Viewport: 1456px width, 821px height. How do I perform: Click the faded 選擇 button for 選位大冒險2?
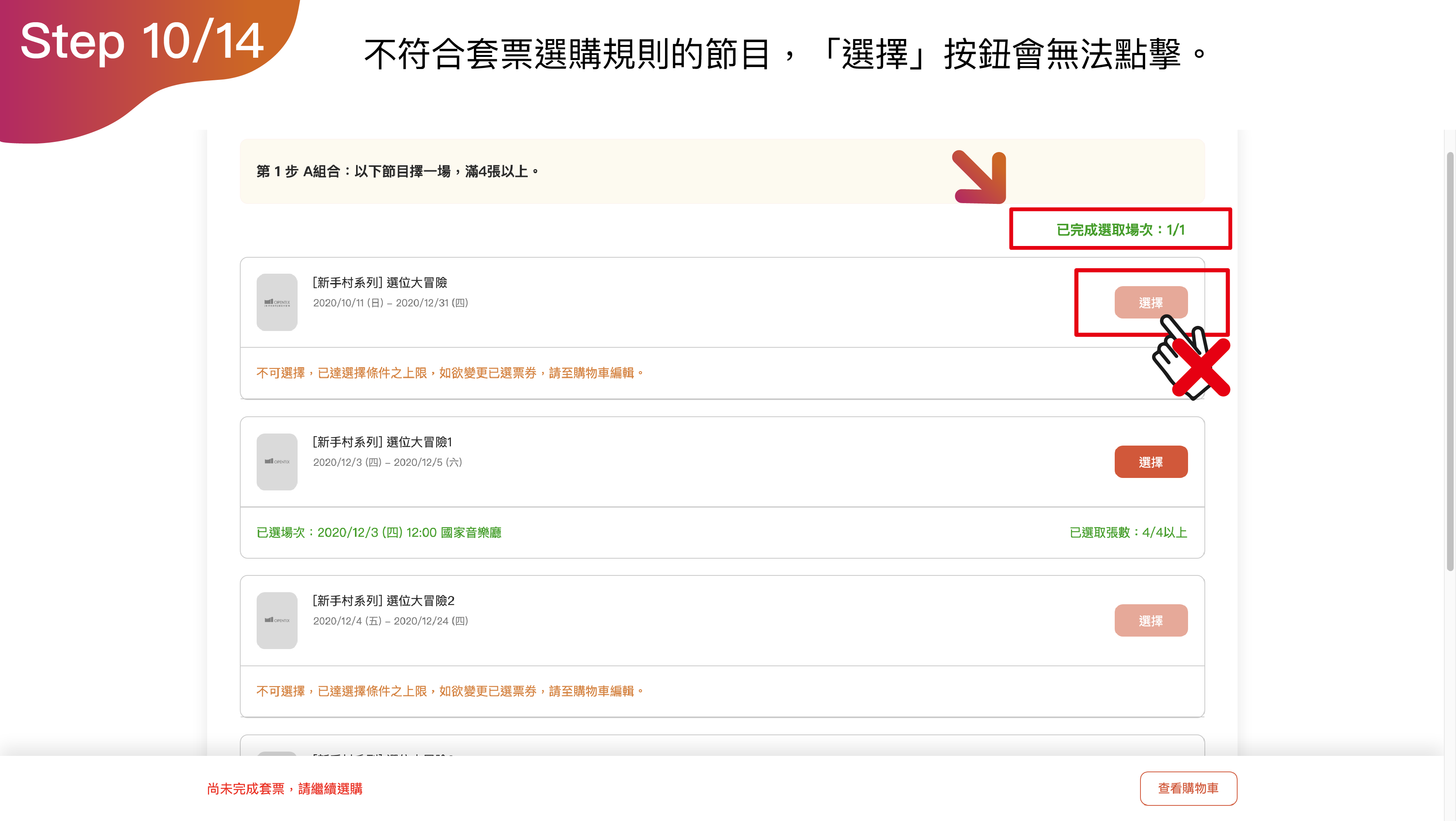[x=1150, y=620]
